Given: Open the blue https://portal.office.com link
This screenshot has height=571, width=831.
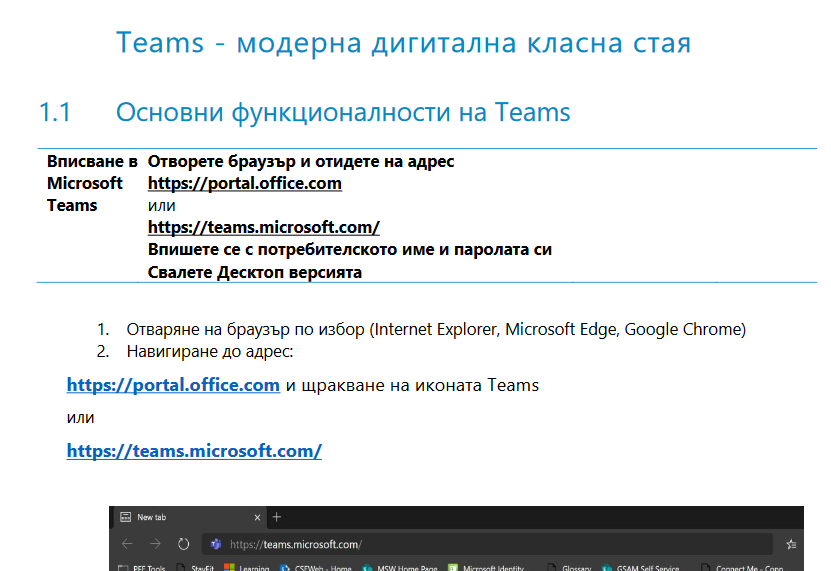Looking at the screenshot, I should pos(173,385).
